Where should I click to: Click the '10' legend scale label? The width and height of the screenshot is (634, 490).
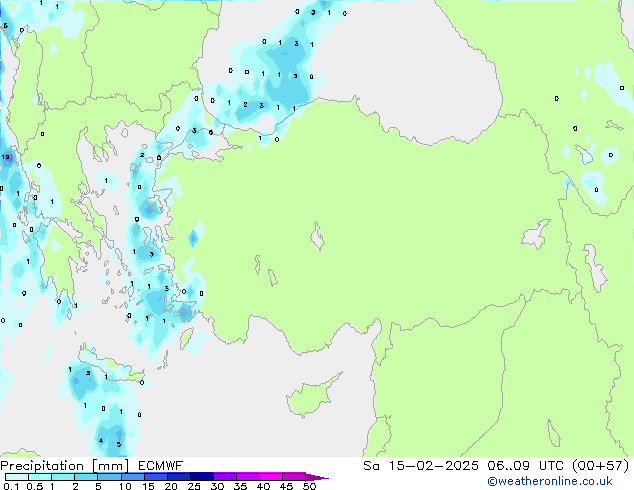pos(125,486)
